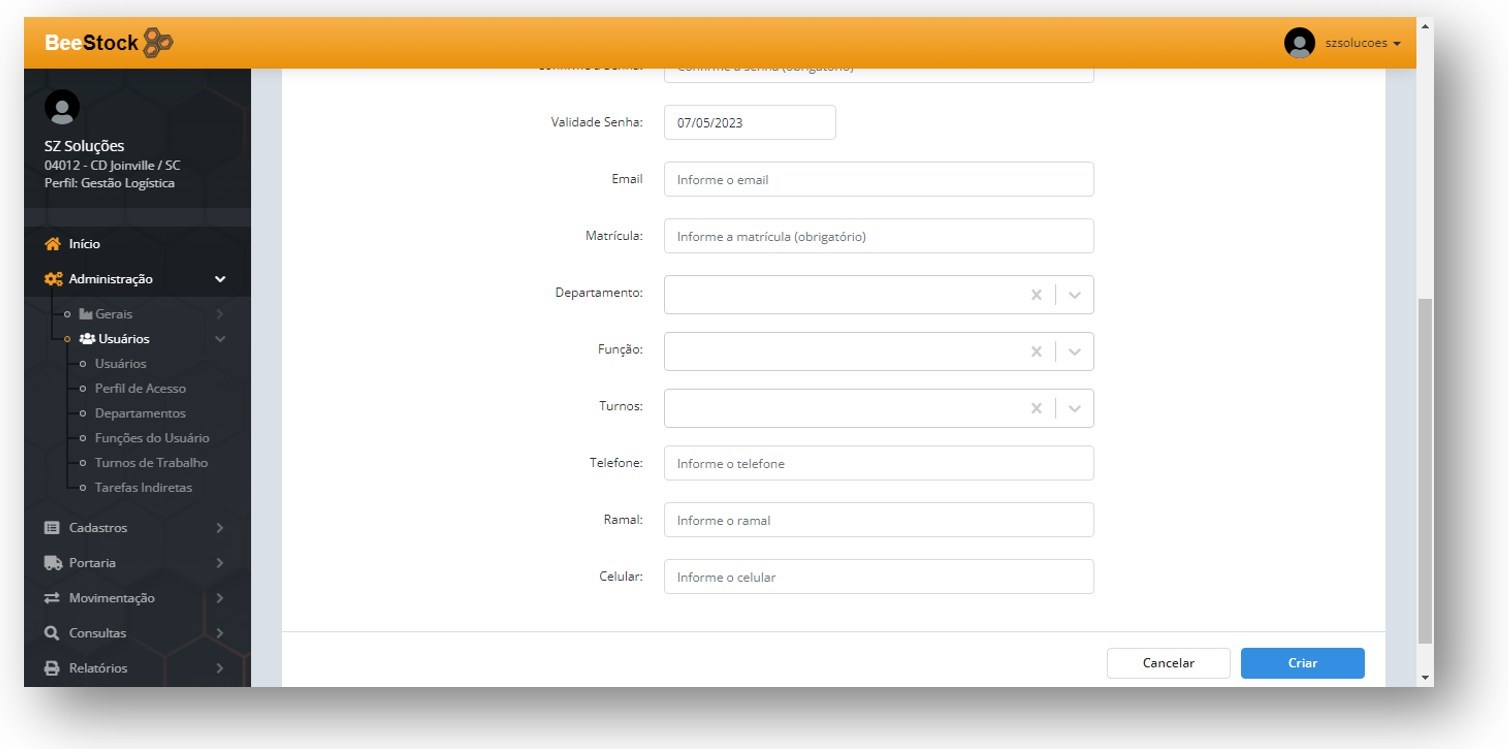1508x749 pixels.
Task: Open Perfil de Acesso submenu item
Action: [140, 388]
